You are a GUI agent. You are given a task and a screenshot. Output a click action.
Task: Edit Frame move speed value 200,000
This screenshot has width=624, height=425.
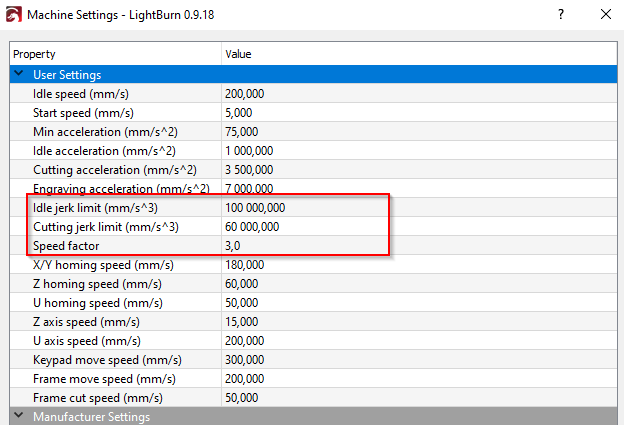click(x=244, y=379)
